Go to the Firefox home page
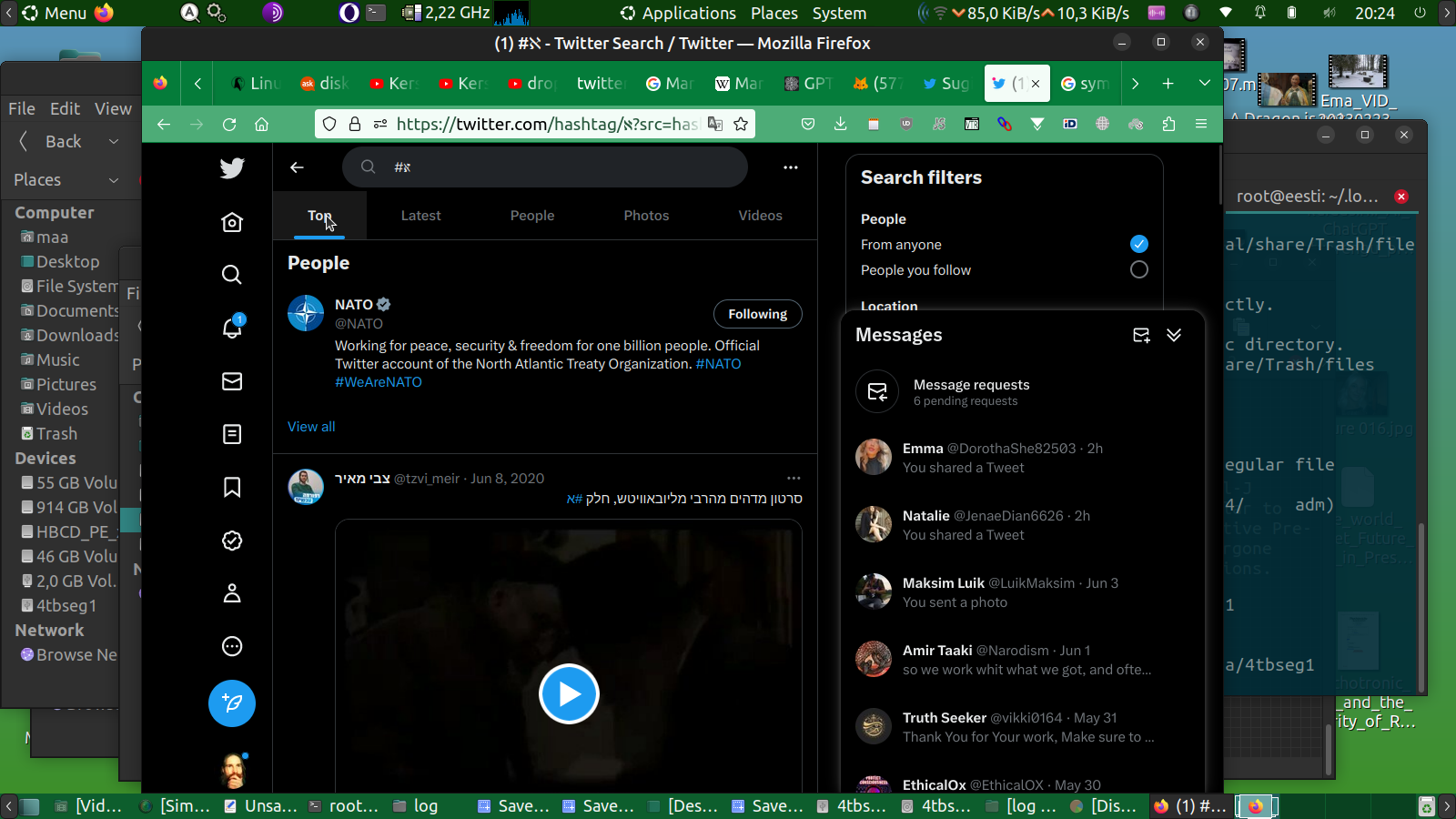The image size is (1456, 819). pos(261,125)
